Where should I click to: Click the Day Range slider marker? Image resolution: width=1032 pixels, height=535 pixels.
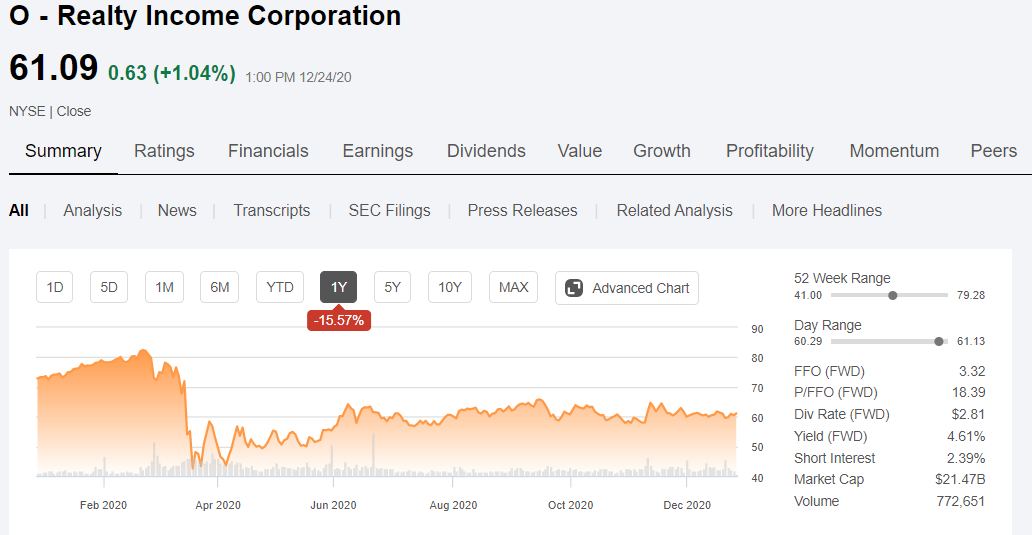click(x=938, y=342)
